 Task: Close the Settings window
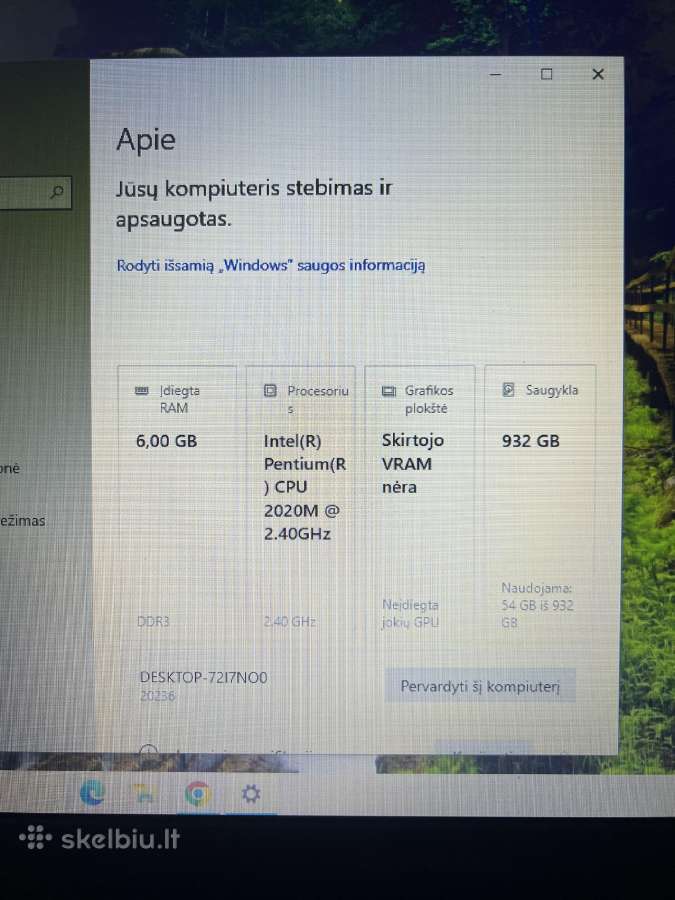click(x=598, y=74)
